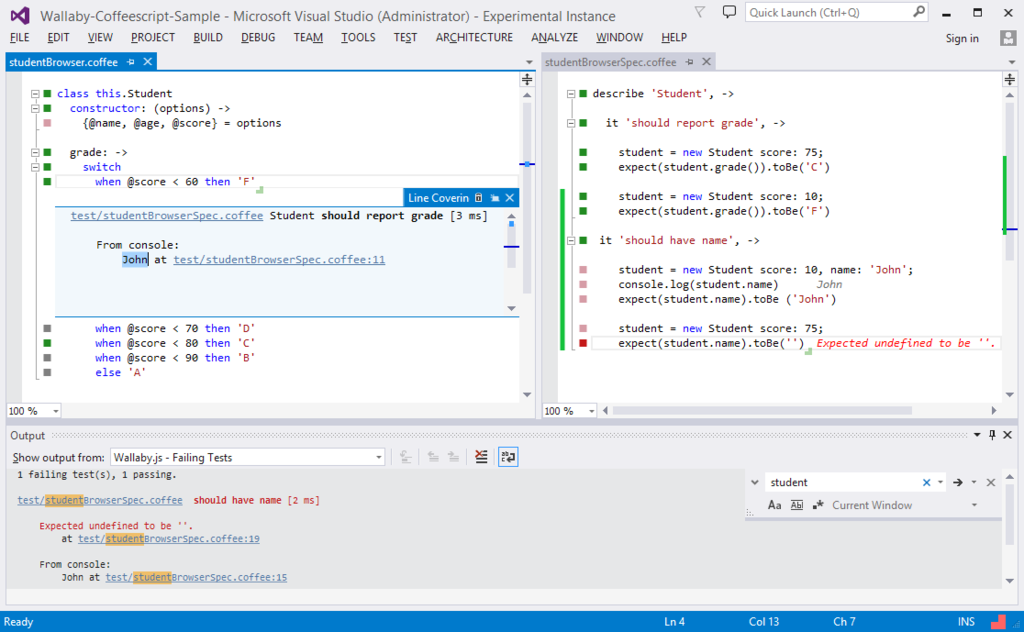
Task: Open test/studentBrowserSpec.coffee link in Line Coverin popup
Action: click(167, 215)
